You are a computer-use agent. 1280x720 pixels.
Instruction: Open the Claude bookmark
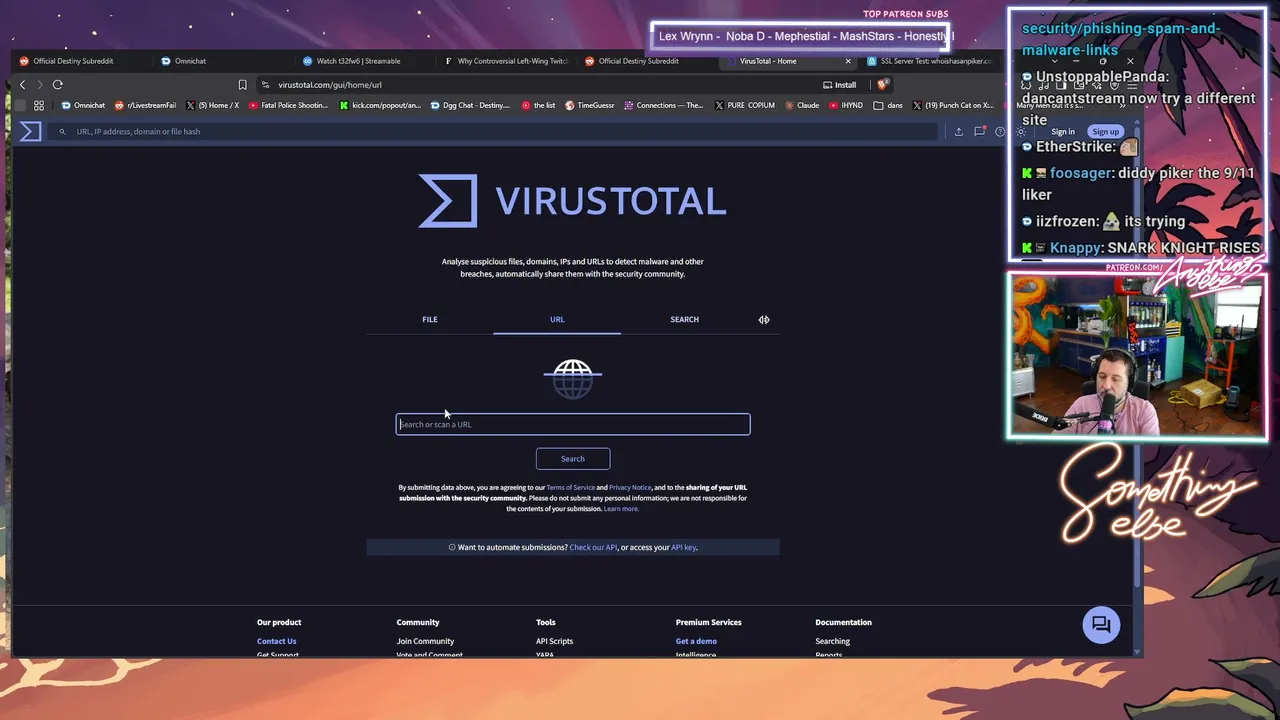802,105
